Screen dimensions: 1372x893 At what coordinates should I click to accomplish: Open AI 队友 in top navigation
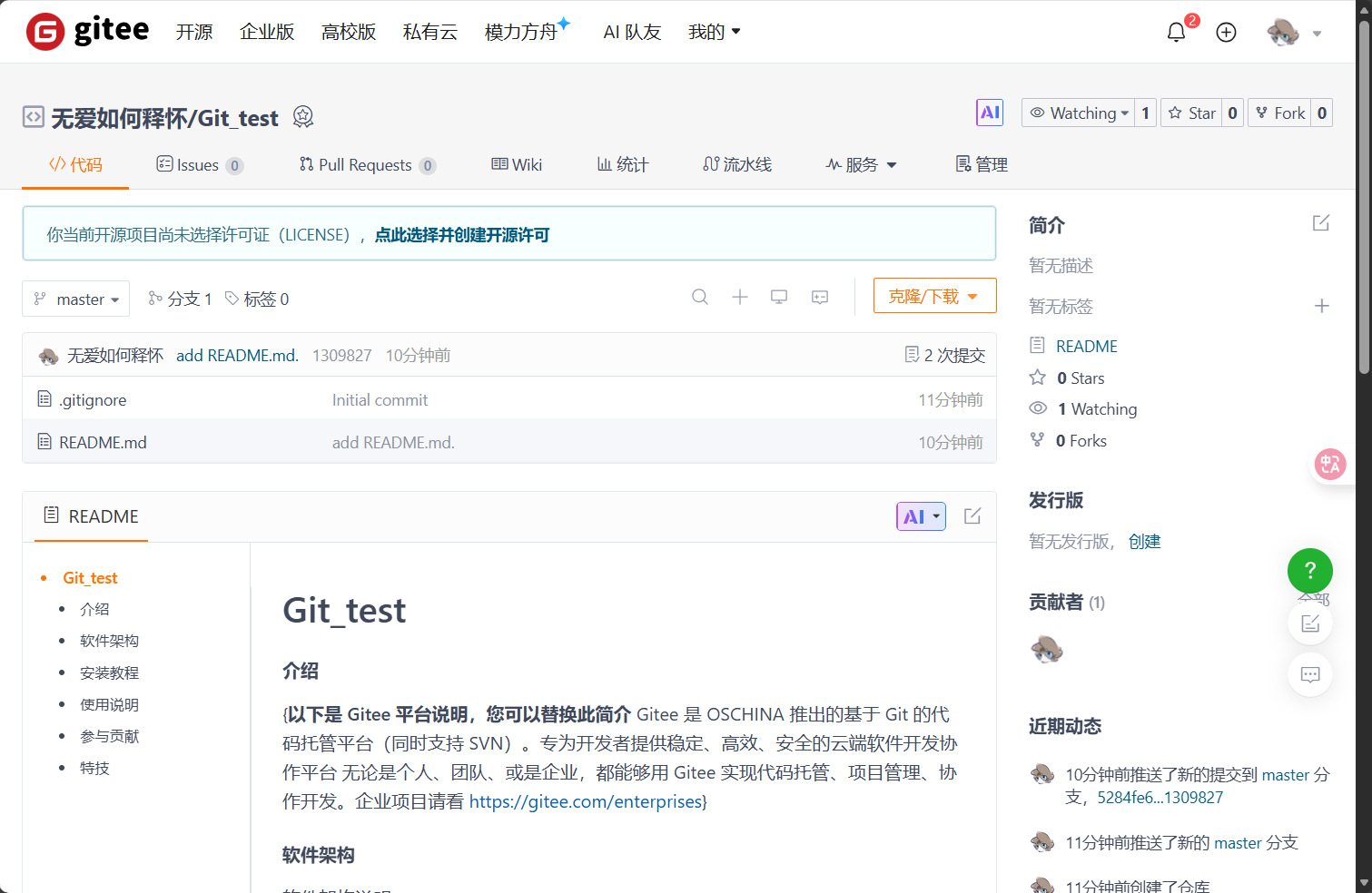[x=632, y=32]
